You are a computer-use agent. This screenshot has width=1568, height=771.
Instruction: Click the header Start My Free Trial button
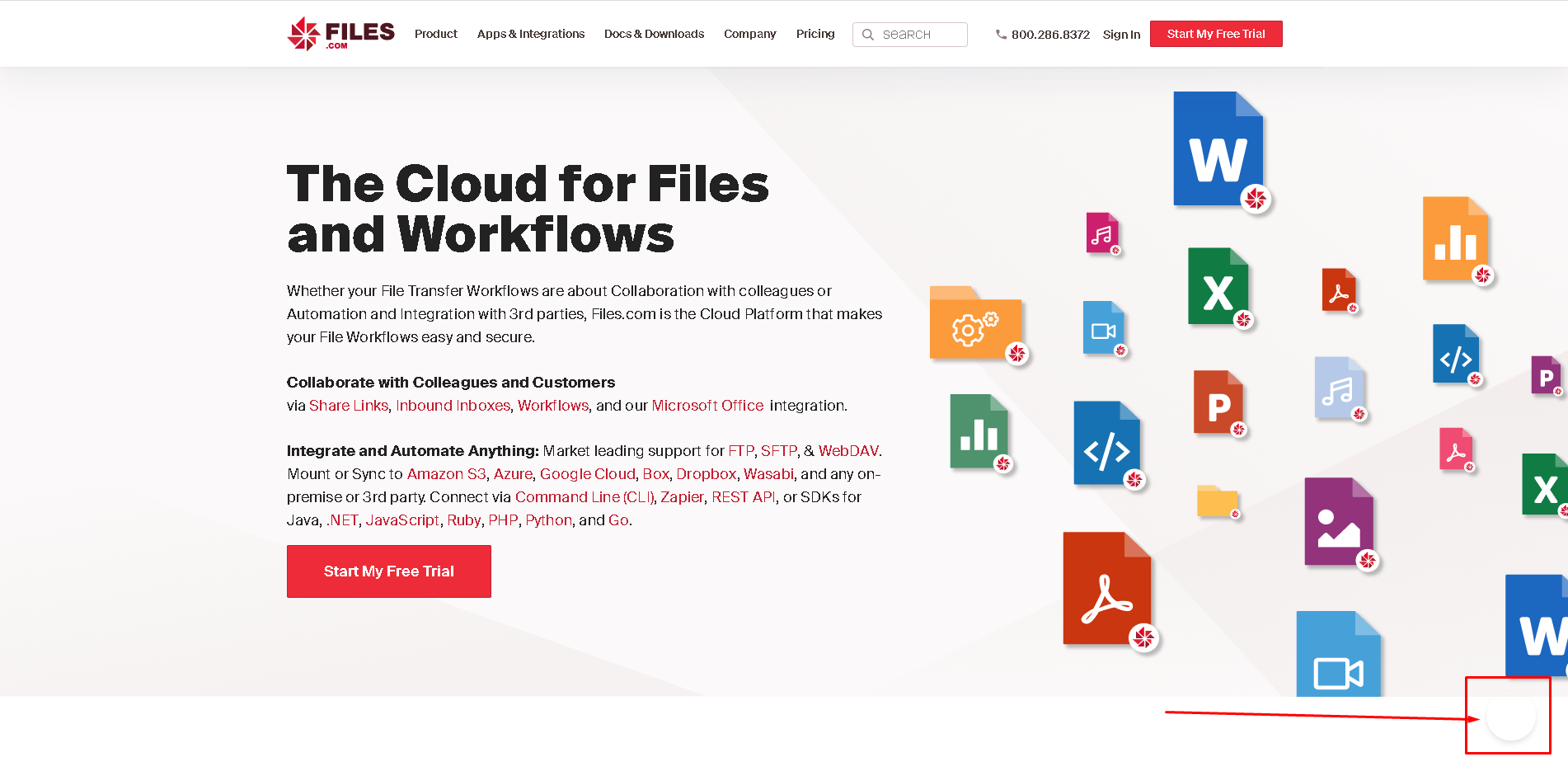pos(1216,34)
